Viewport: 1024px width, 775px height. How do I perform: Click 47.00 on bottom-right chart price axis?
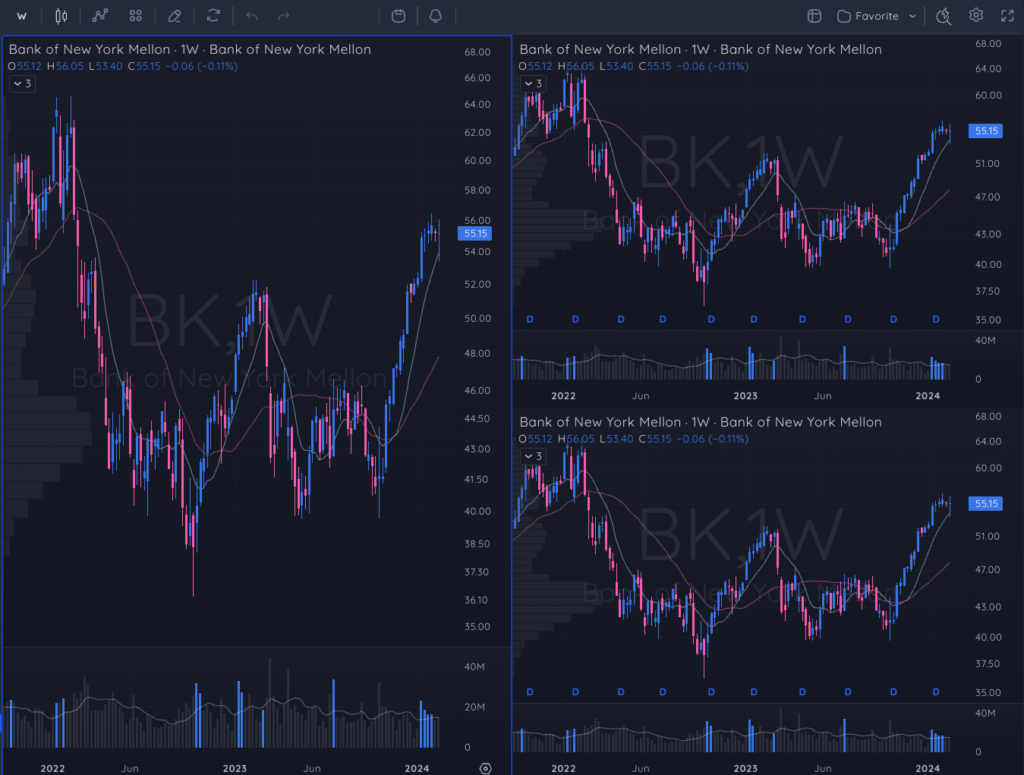[x=987, y=570]
